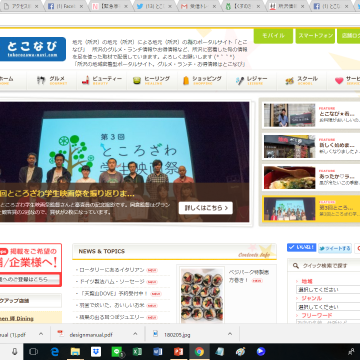Click the ご登録はこちら registration button

[x=29, y=279]
